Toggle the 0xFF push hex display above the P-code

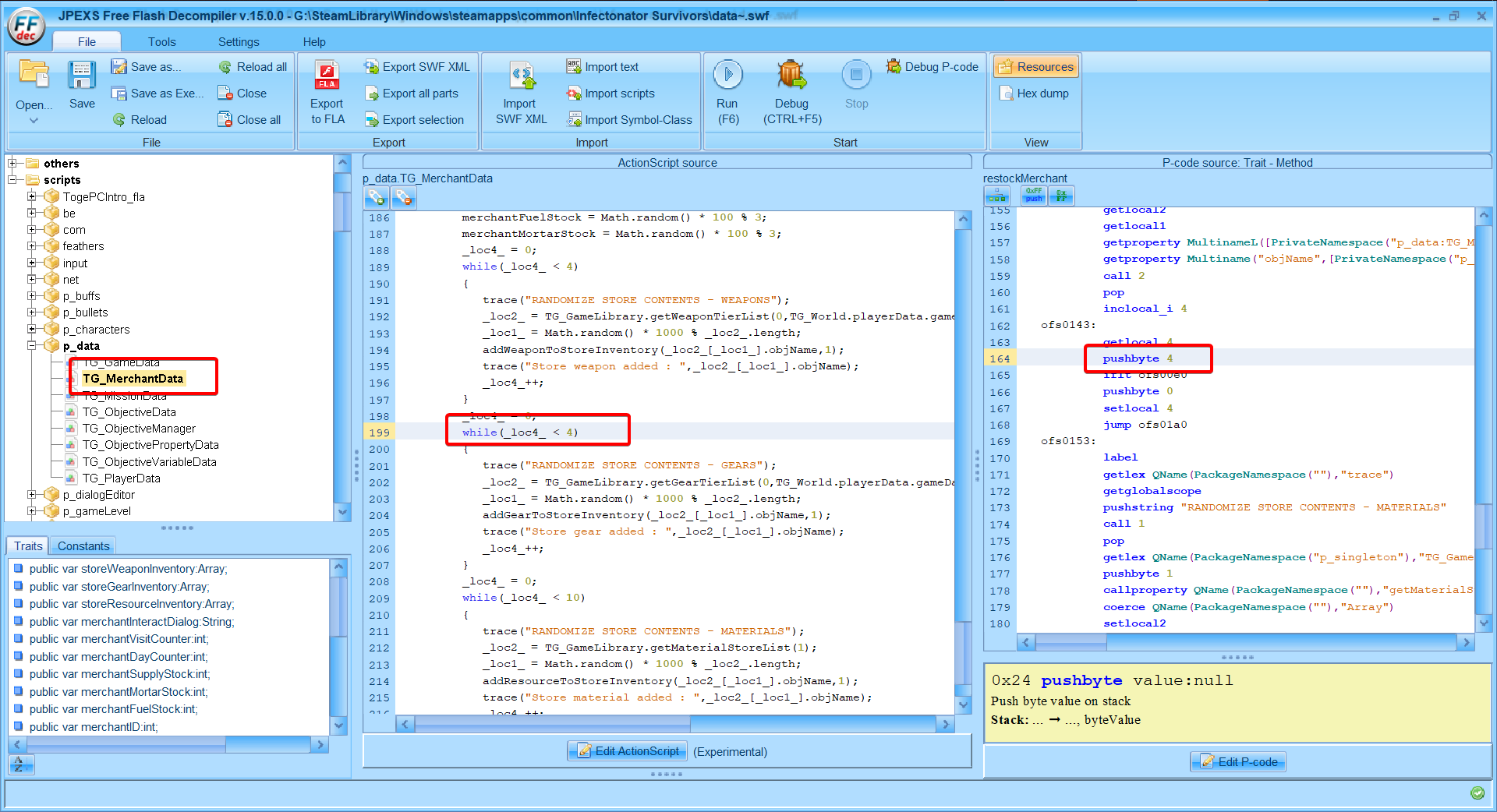1034,196
